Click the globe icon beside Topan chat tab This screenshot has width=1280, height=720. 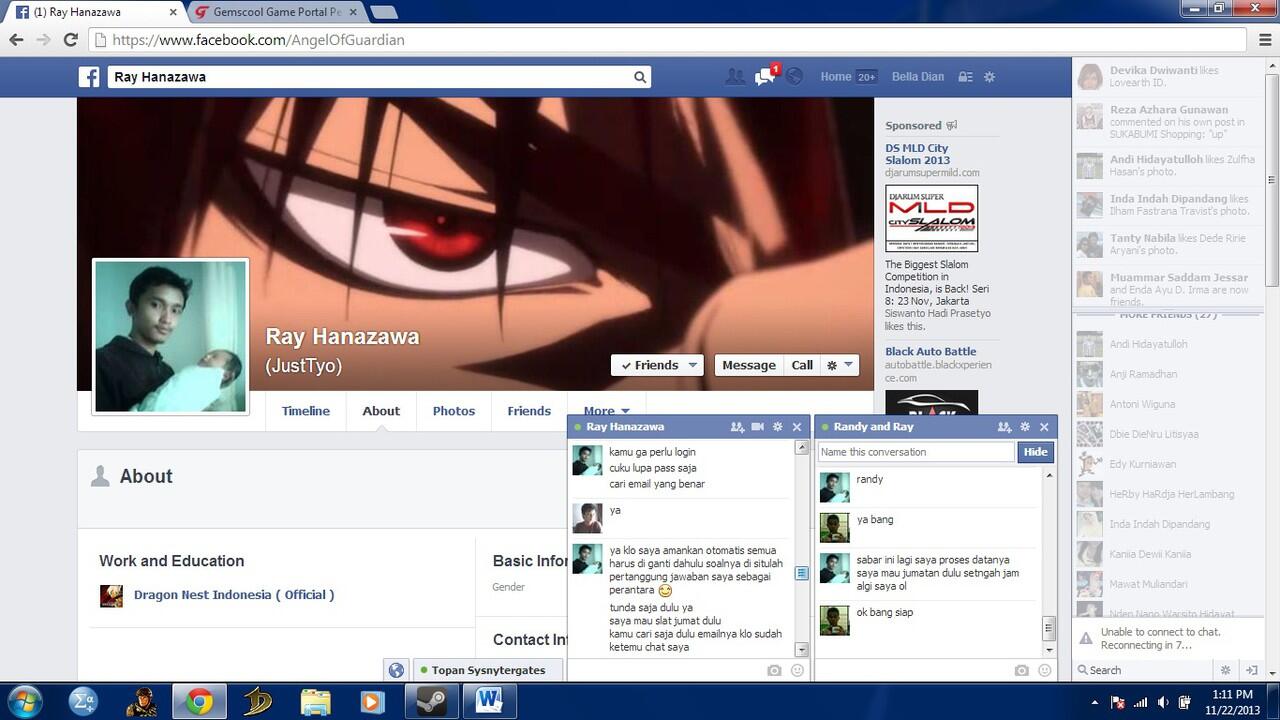396,670
